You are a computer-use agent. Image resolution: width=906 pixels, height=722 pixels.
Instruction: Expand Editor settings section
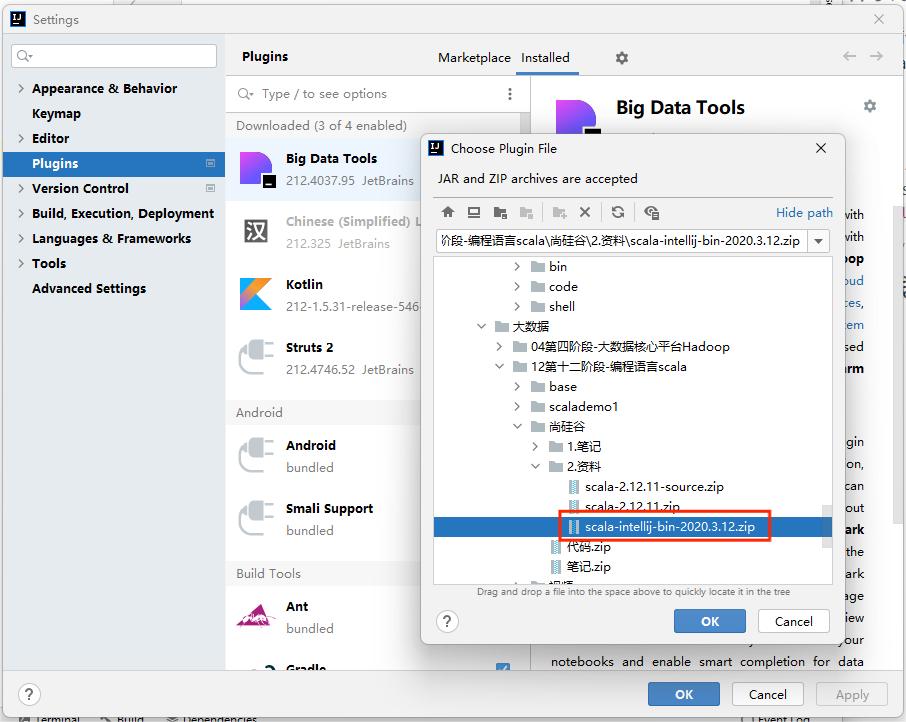click(x=21, y=138)
